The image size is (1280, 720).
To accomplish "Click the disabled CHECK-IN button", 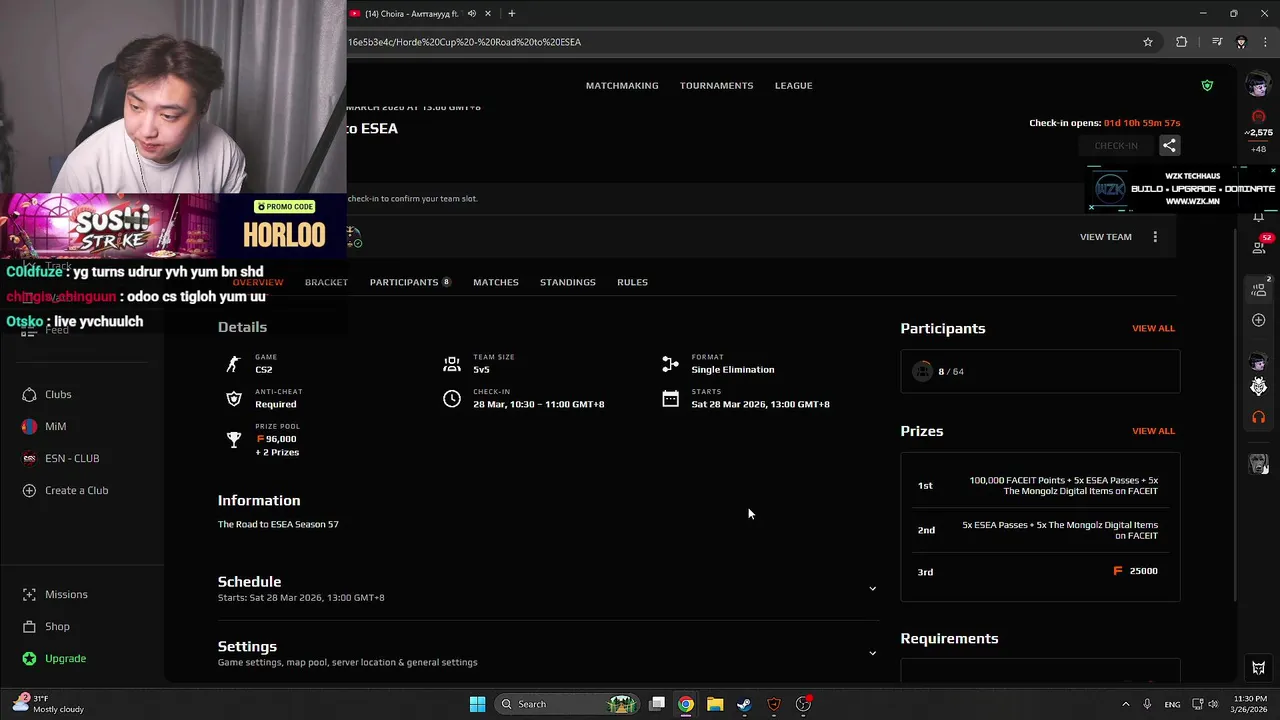I will [x=1116, y=146].
